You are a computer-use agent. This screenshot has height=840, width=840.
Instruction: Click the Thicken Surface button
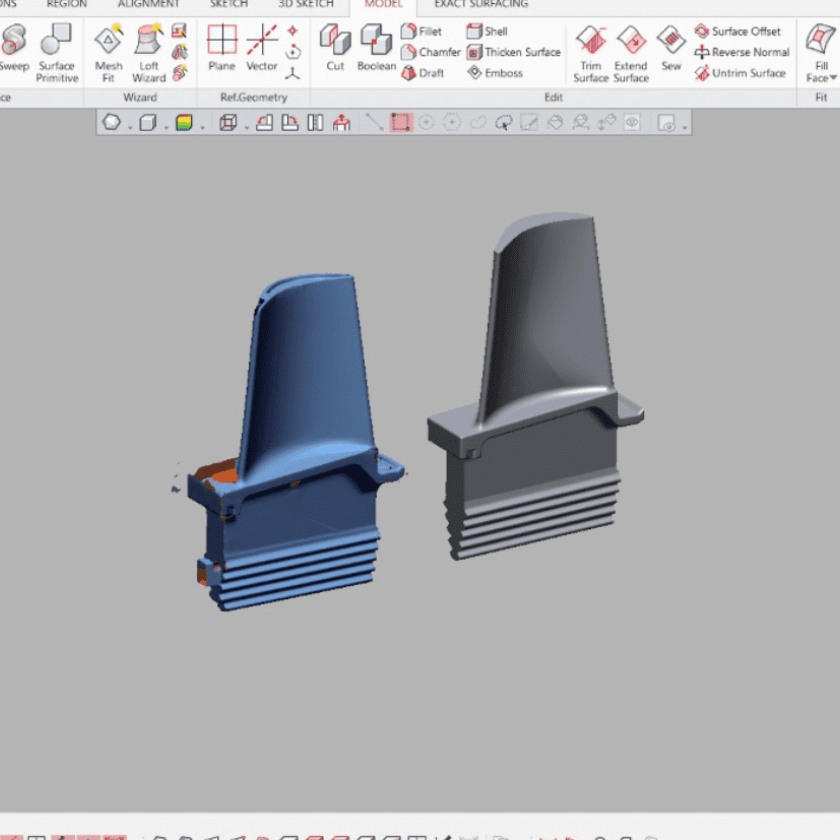514,52
